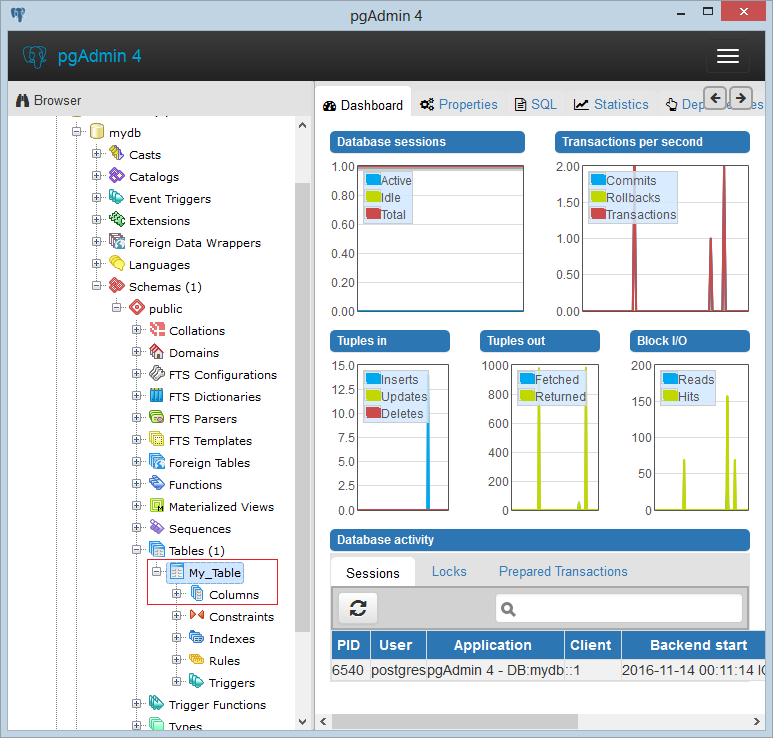
Task: Move tab strip left with arrow
Action: pyautogui.click(x=715, y=98)
